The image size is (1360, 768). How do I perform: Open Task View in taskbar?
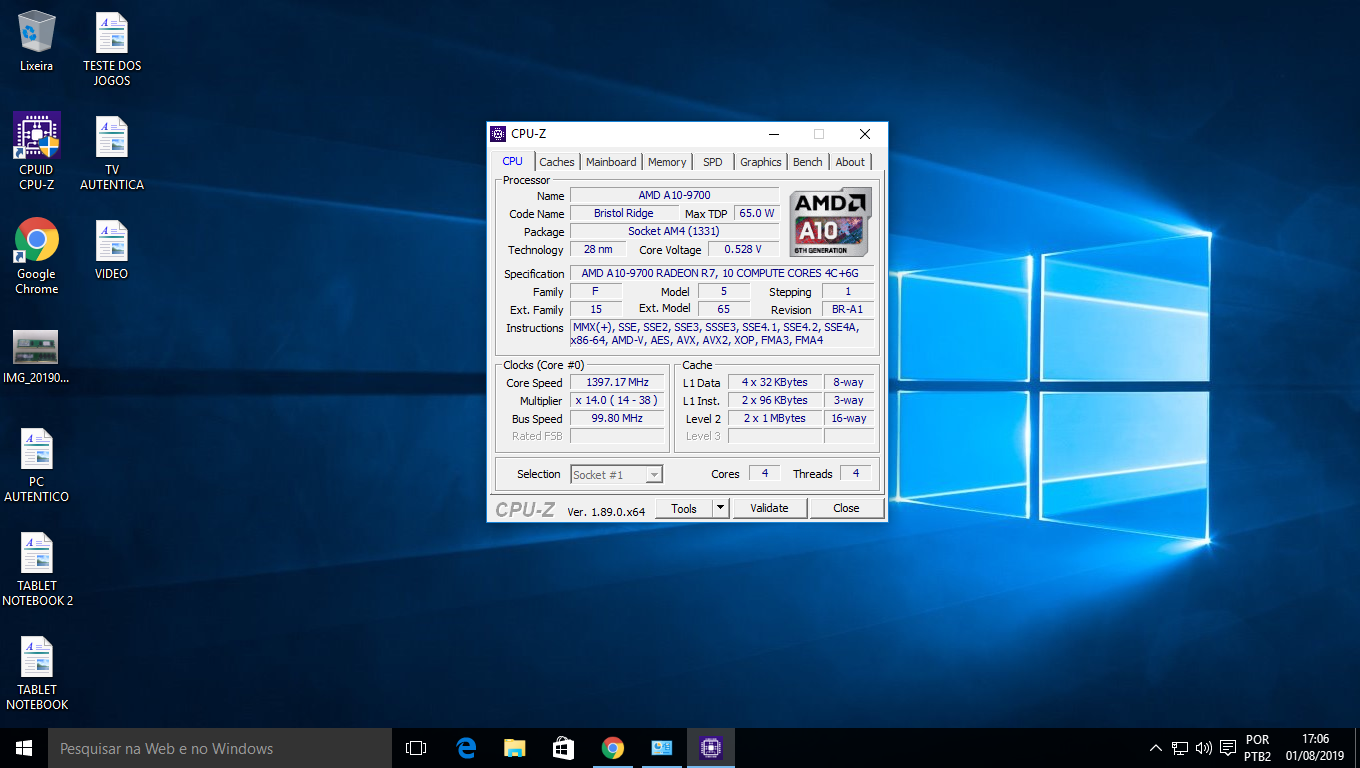click(x=416, y=748)
